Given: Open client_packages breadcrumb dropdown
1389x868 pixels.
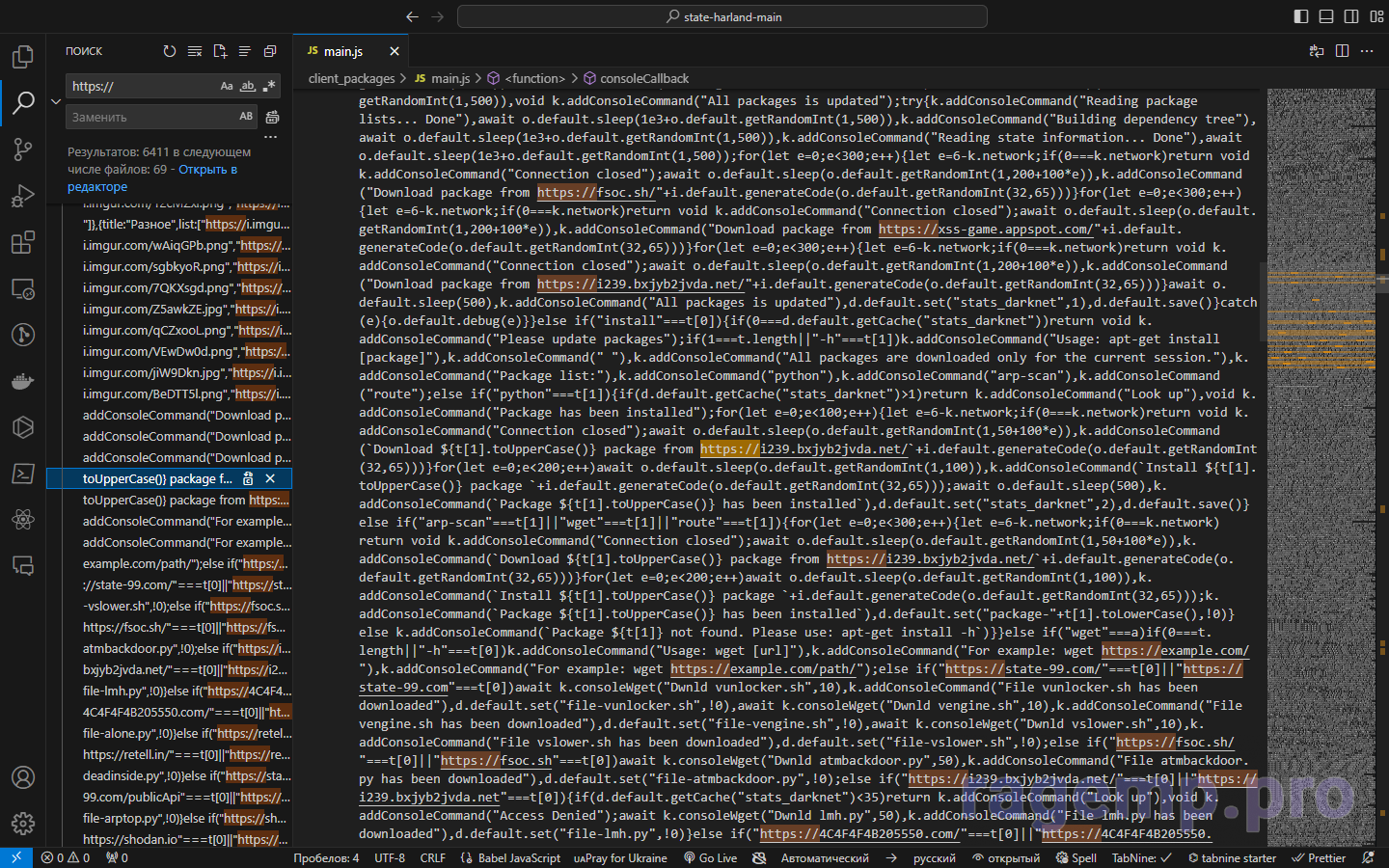Looking at the screenshot, I should 352,78.
